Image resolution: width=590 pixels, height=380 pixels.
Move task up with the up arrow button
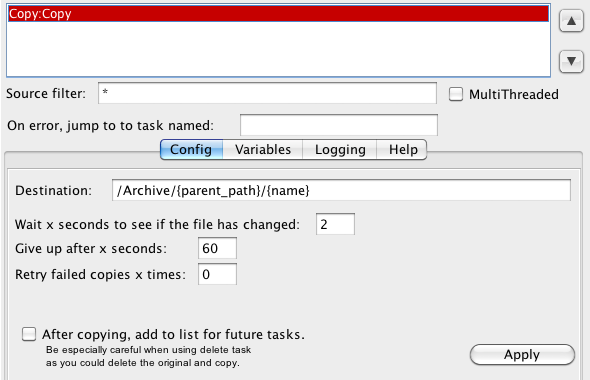(x=571, y=21)
